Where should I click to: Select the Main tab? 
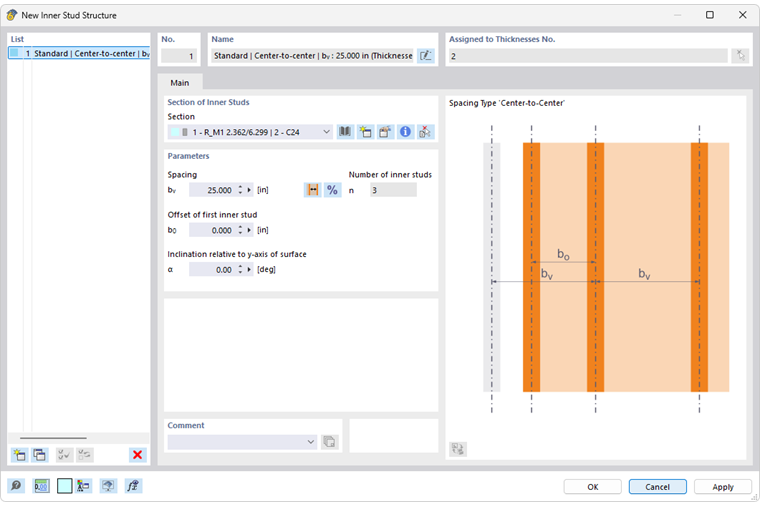pos(180,83)
